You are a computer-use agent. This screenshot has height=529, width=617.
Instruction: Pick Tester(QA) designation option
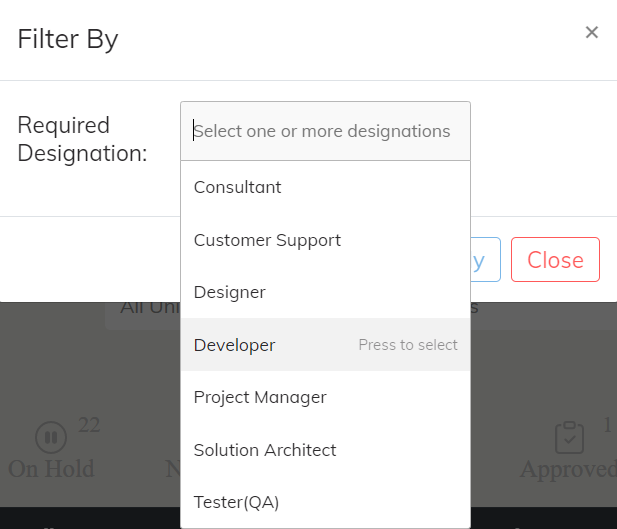(x=325, y=502)
